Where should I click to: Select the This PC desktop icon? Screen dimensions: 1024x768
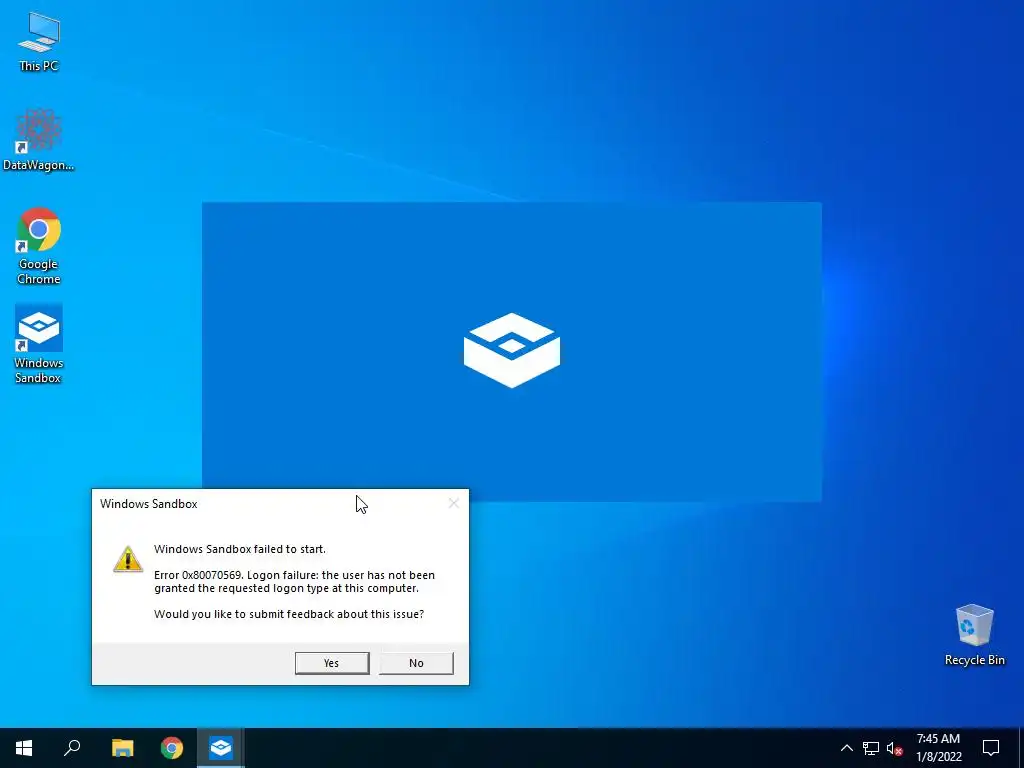(x=39, y=41)
